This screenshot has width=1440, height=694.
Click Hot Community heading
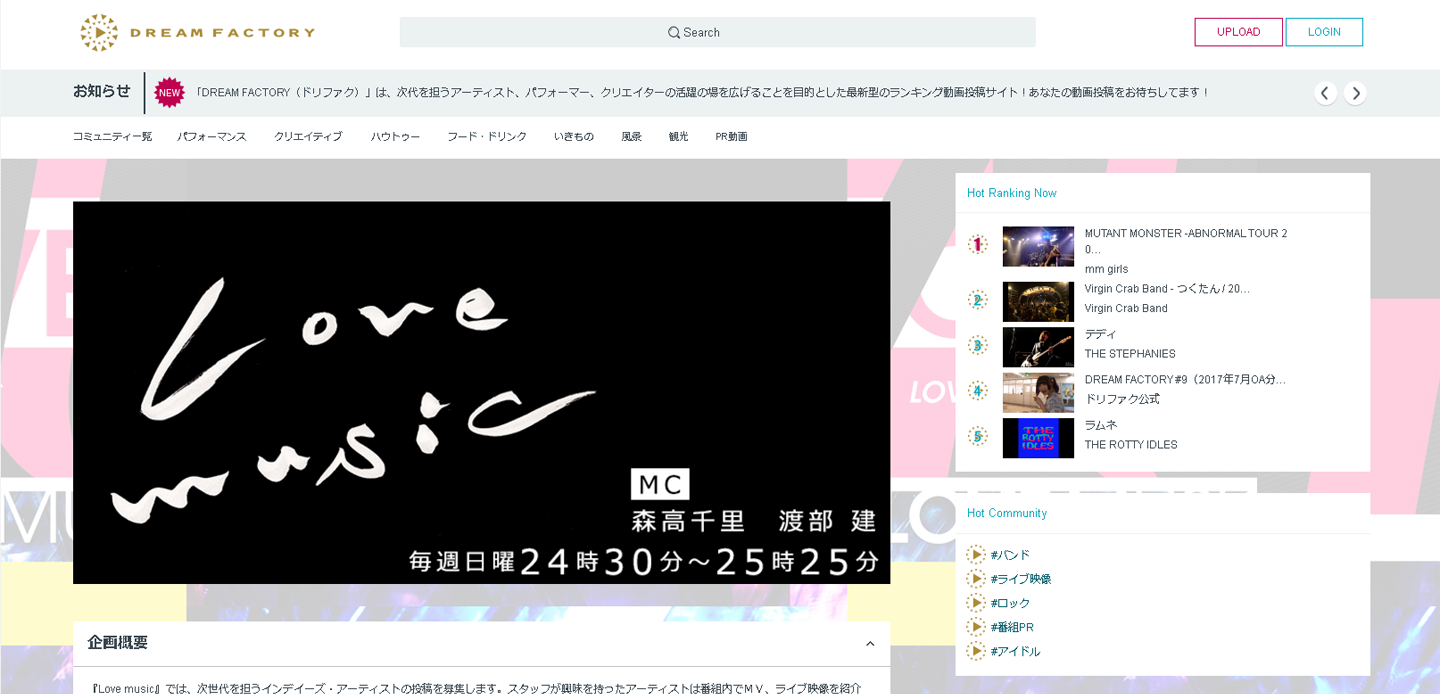tap(1007, 513)
